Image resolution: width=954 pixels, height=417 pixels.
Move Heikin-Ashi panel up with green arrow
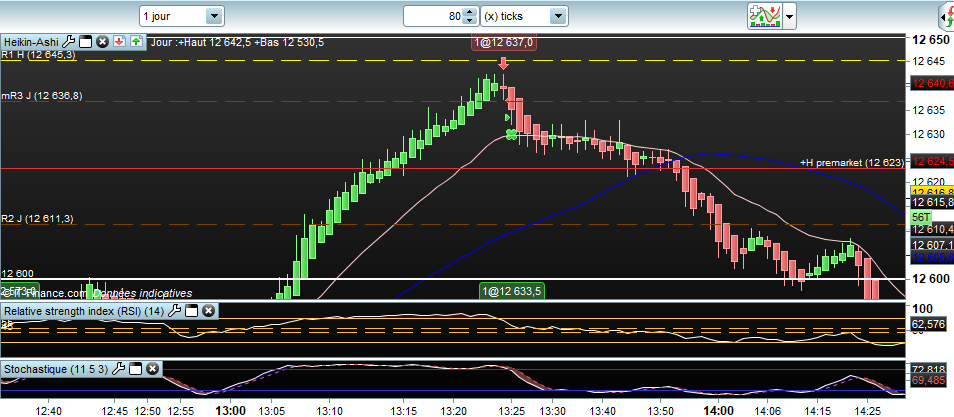click(x=136, y=42)
